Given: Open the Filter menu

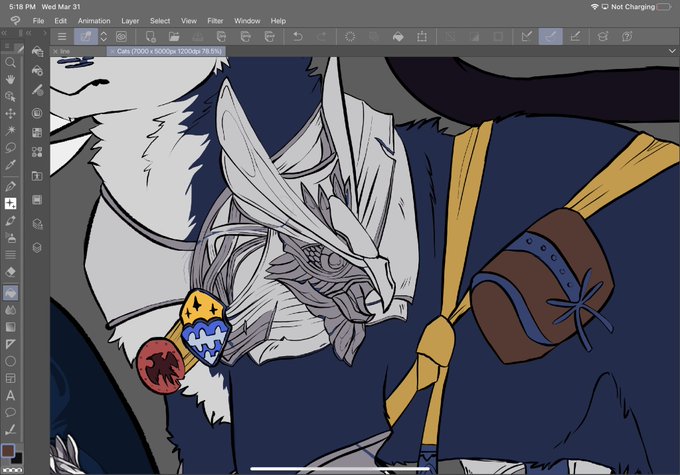Looking at the screenshot, I should pyautogui.click(x=215, y=21).
